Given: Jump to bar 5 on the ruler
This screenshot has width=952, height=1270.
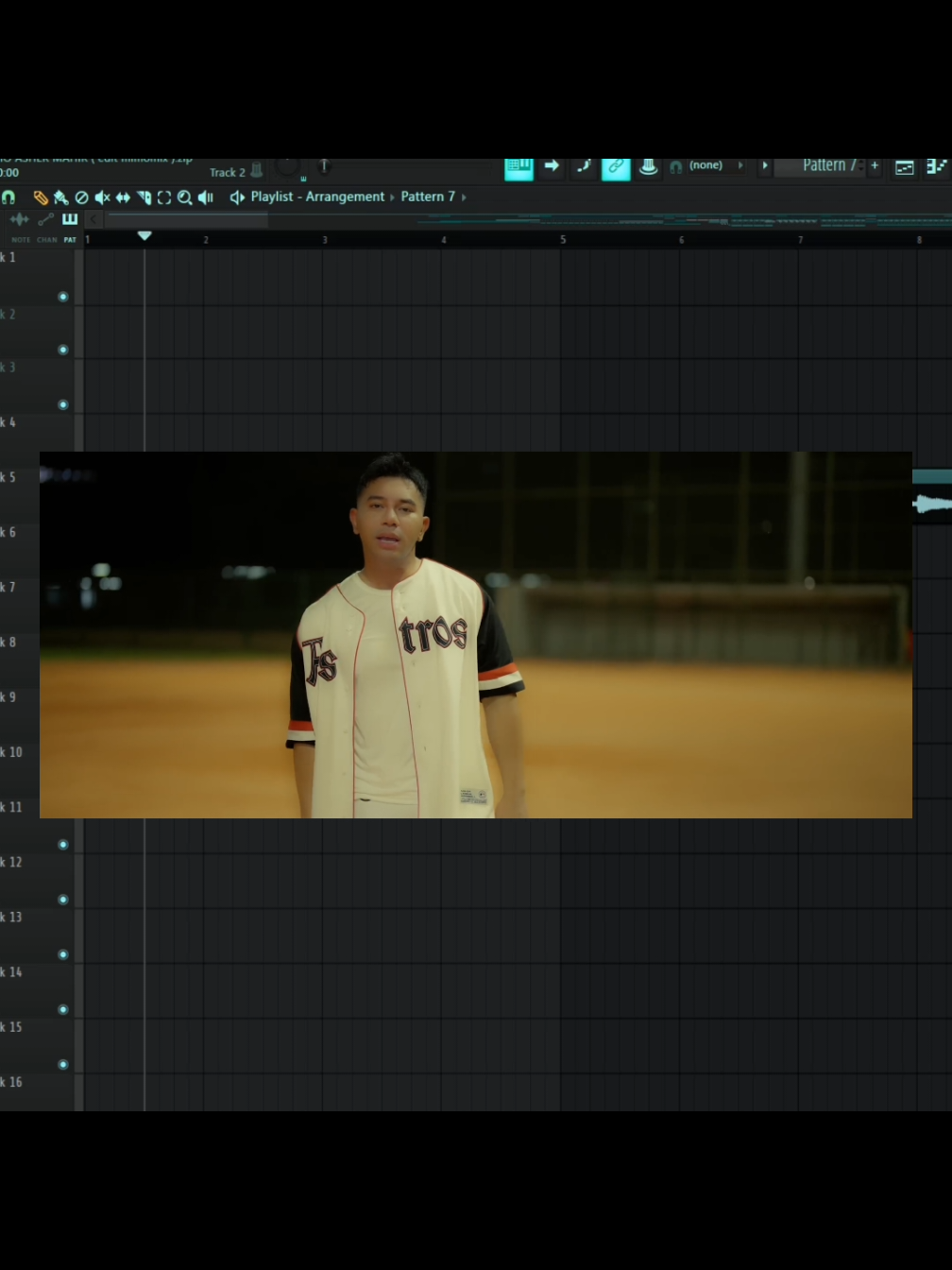Looking at the screenshot, I should coord(563,240).
